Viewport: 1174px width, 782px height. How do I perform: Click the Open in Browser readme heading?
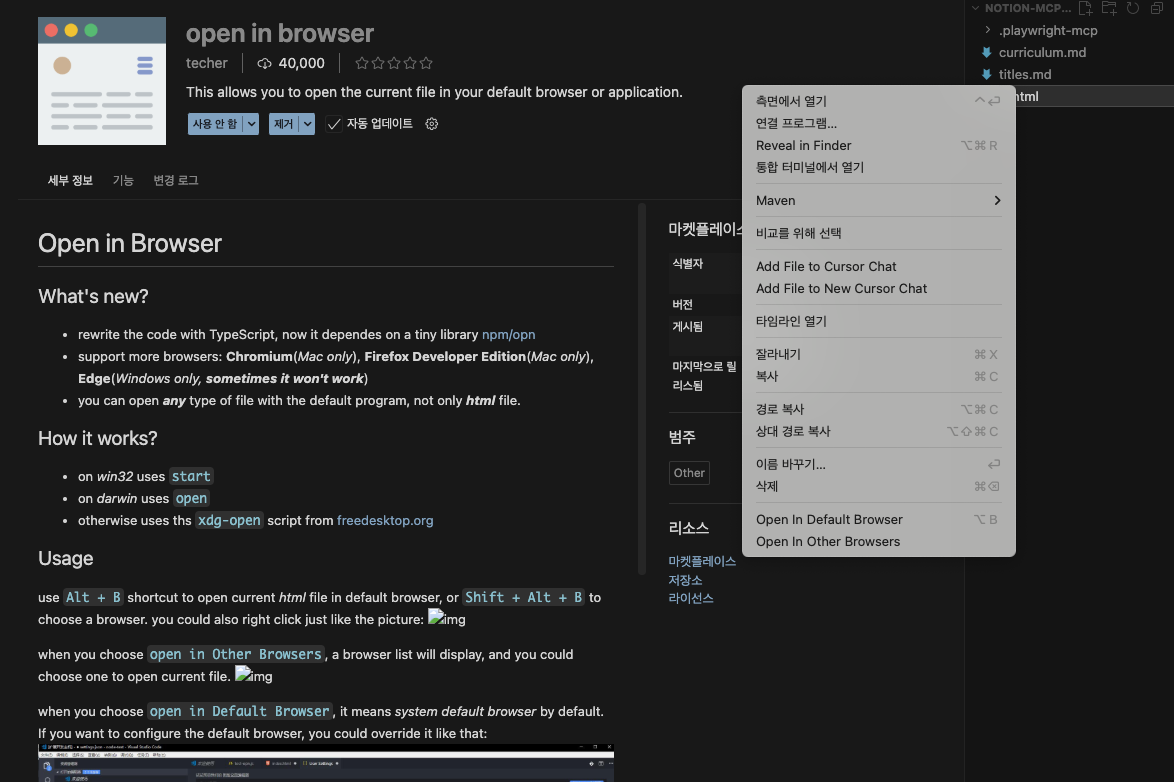coord(130,243)
